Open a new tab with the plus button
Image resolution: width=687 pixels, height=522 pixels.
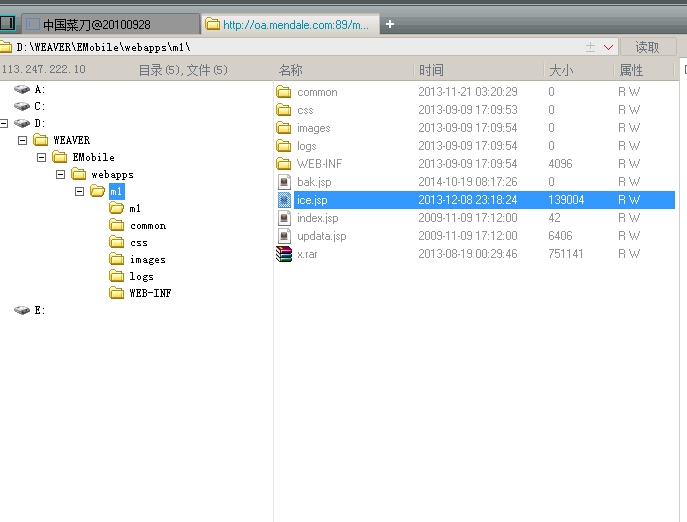pos(390,24)
